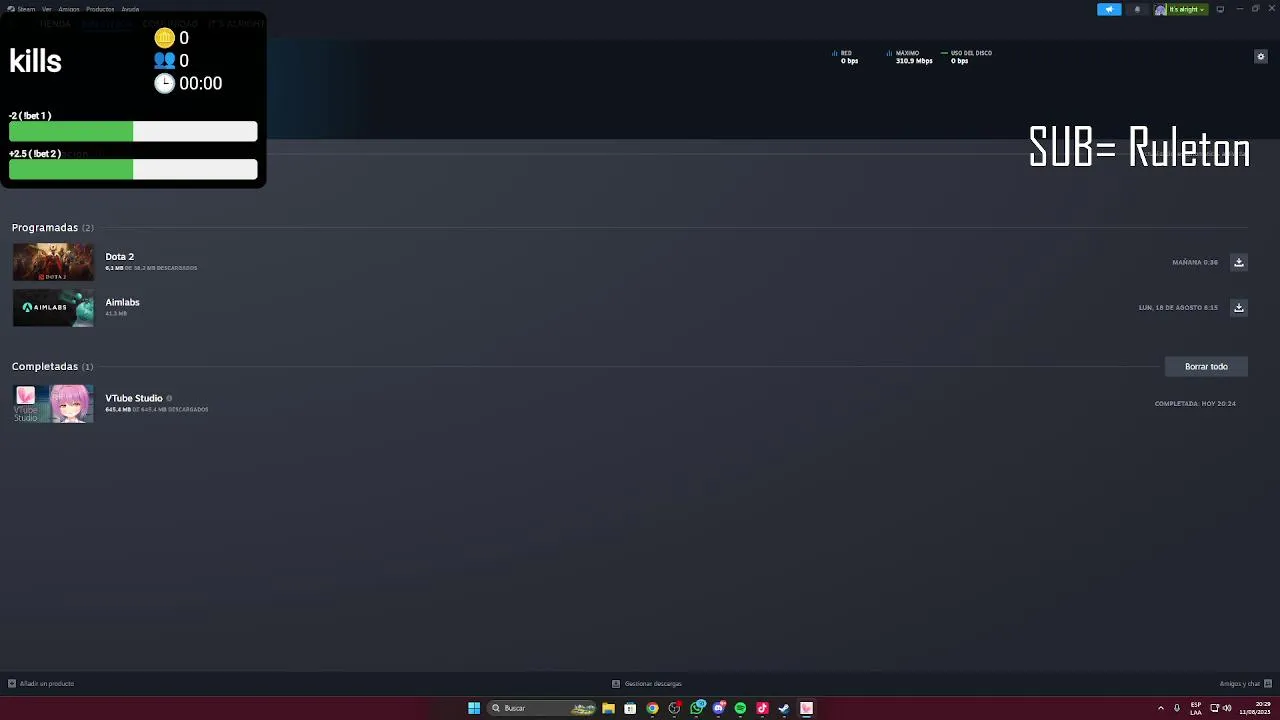Click the "MAÑANA 0:36" schedule text
Viewport: 1280px width, 720px height.
coord(1195,262)
